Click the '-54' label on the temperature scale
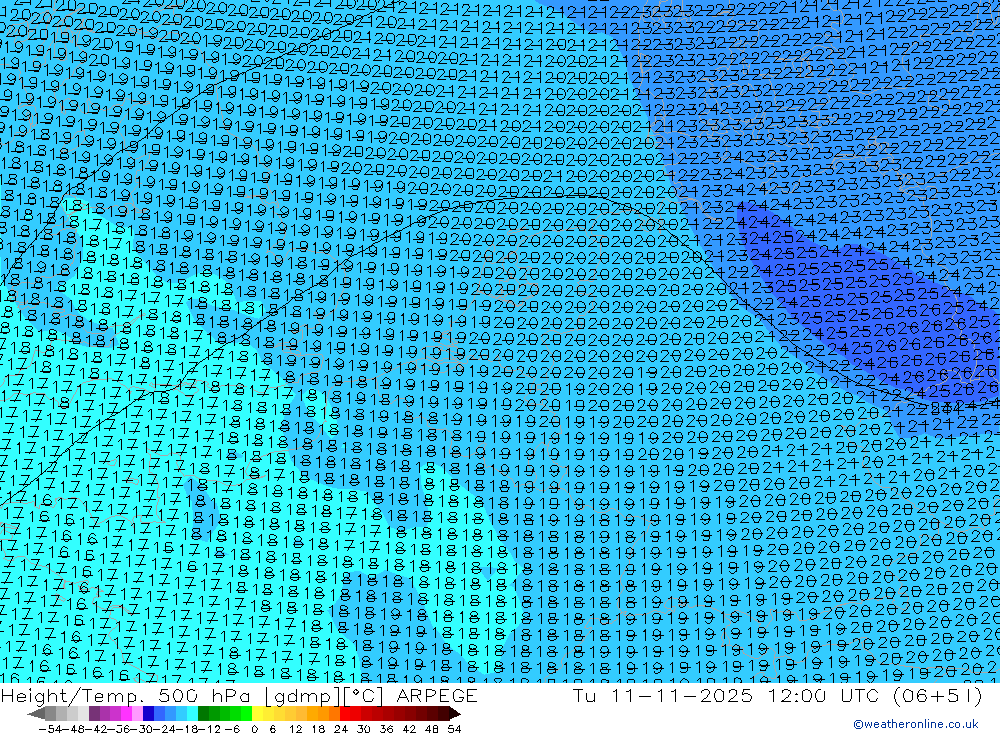Viewport: 1000px width, 733px height. coord(50,729)
